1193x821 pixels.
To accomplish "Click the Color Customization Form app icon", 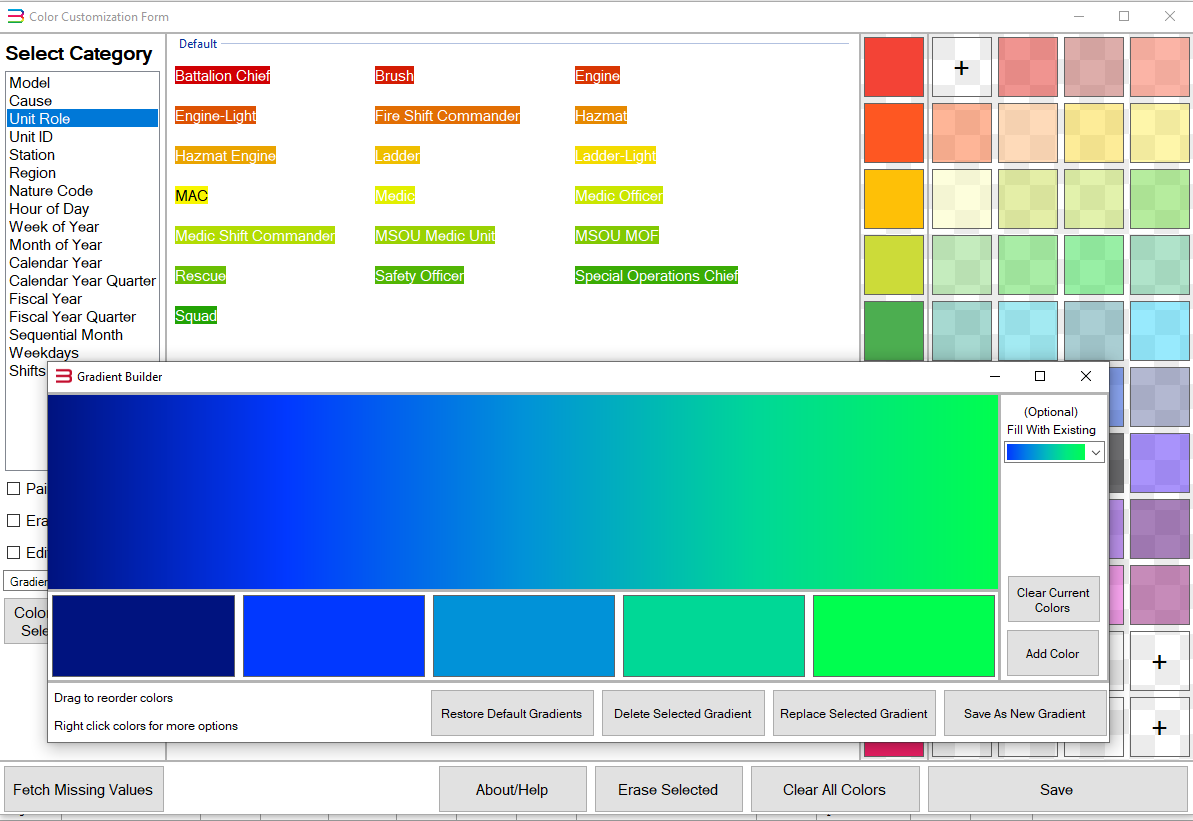I will (15, 17).
